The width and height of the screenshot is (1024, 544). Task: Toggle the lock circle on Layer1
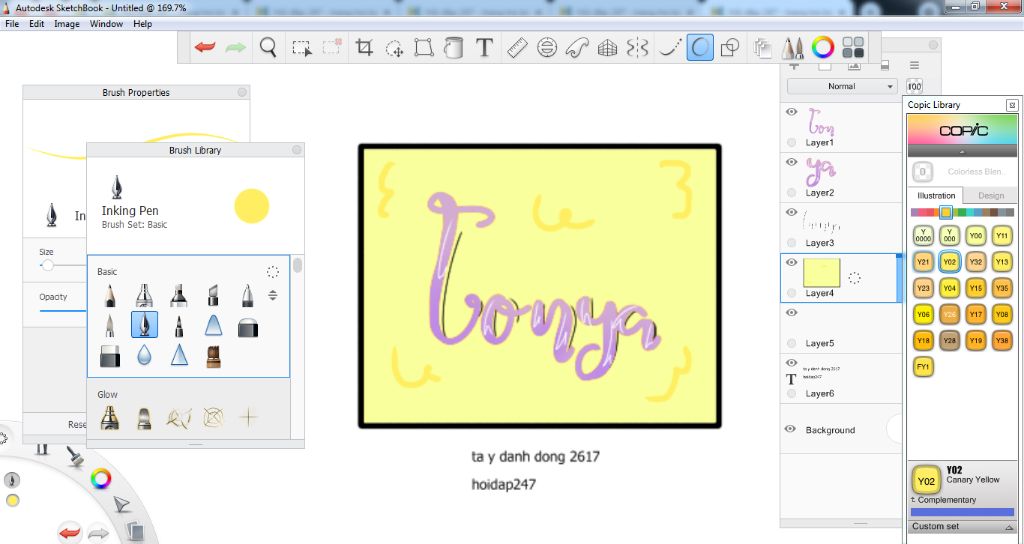(x=792, y=142)
